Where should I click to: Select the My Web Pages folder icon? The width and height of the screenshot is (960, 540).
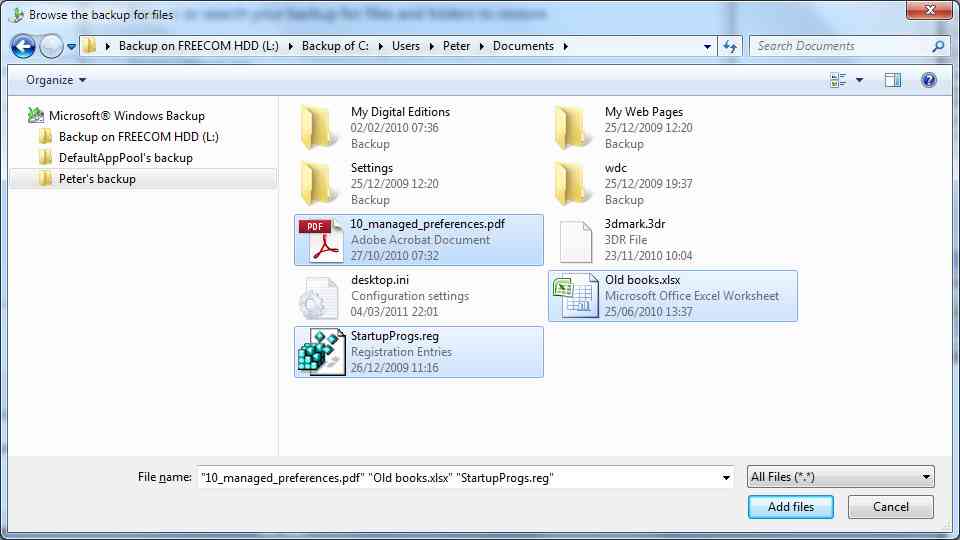pos(572,128)
